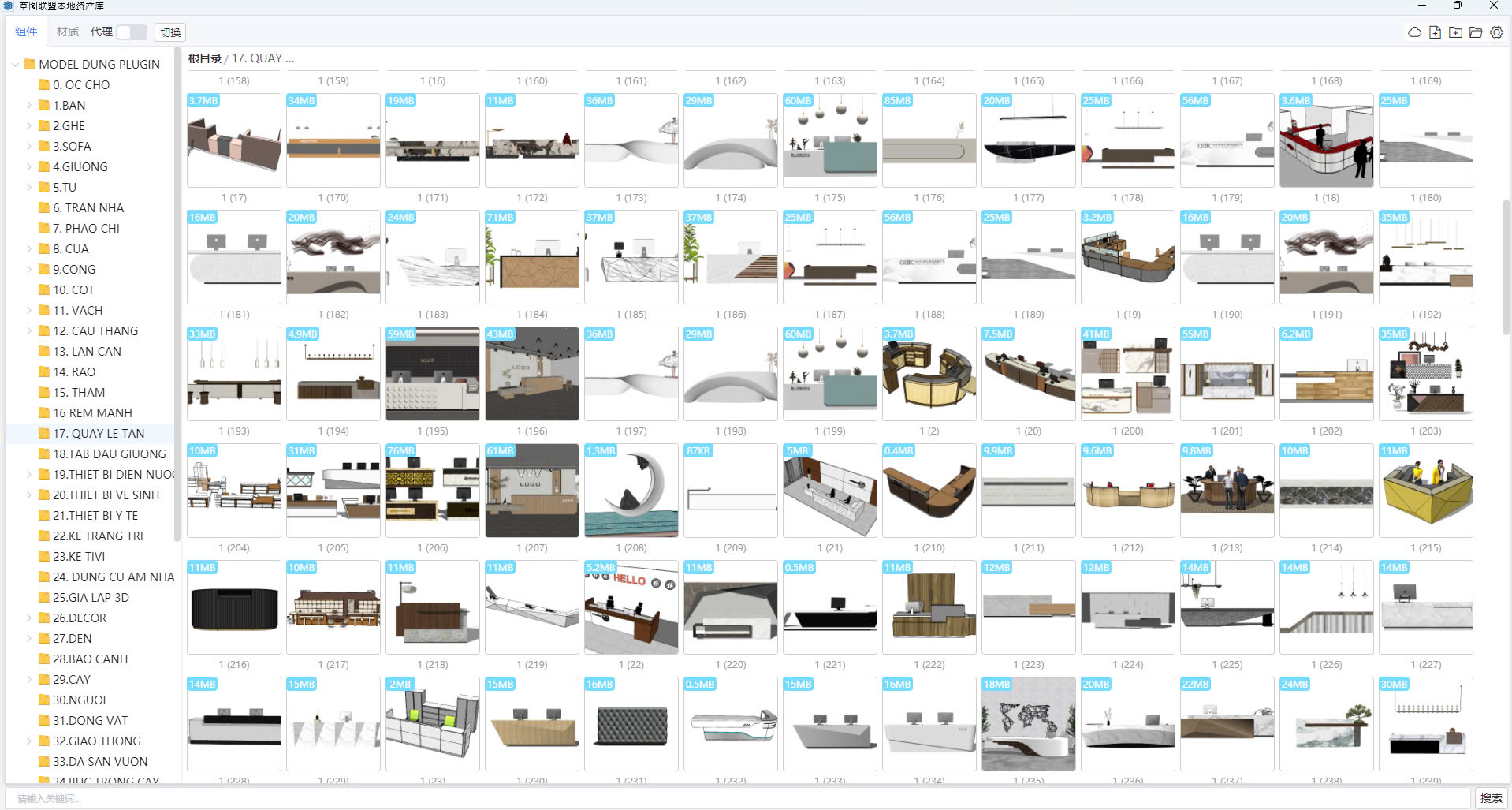This screenshot has width=1512, height=810.
Task: Click the 搜索 search button
Action: click(x=1490, y=798)
